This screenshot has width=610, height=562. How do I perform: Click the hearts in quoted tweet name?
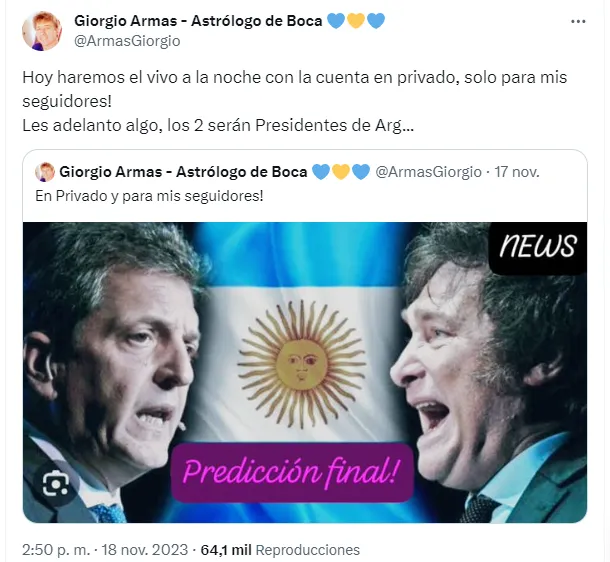coord(341,172)
